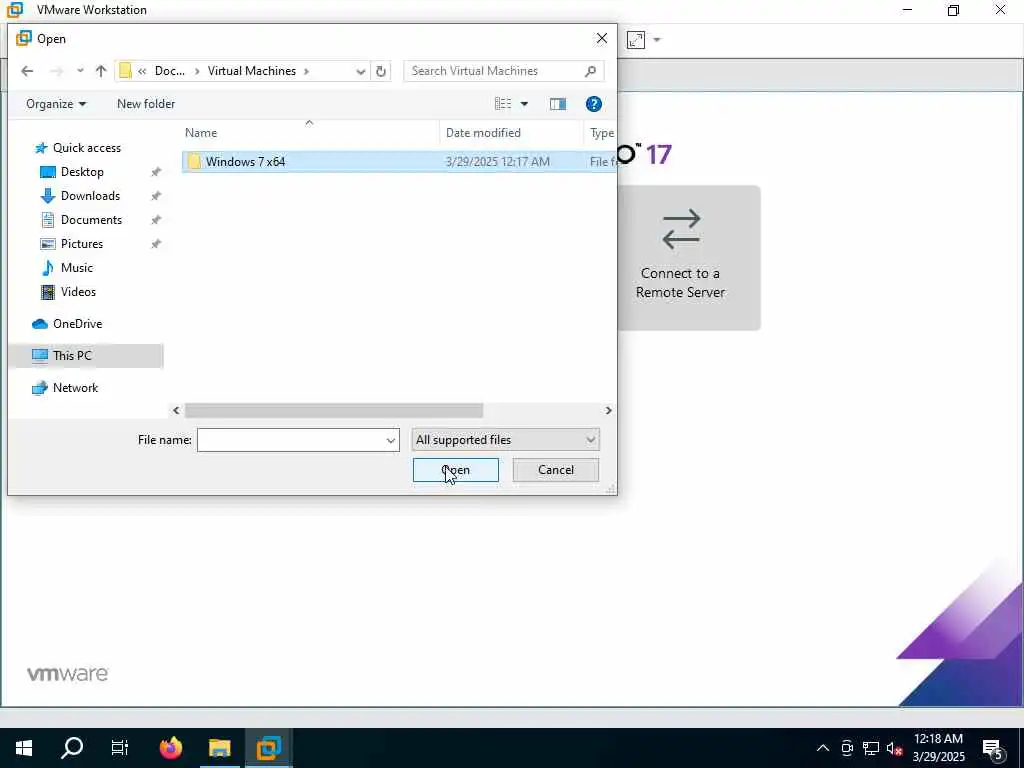Go back with the left arrow button

[x=27, y=71]
